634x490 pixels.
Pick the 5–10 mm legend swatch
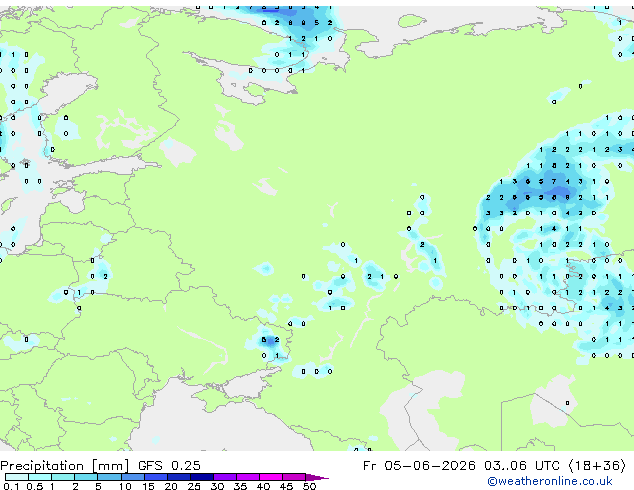pos(110,477)
